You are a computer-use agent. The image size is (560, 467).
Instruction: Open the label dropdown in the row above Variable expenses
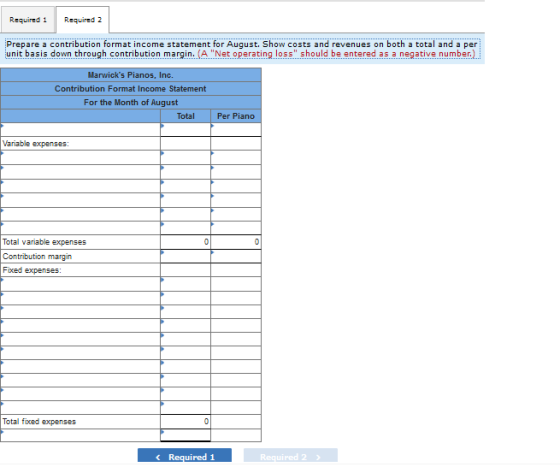(x=80, y=130)
